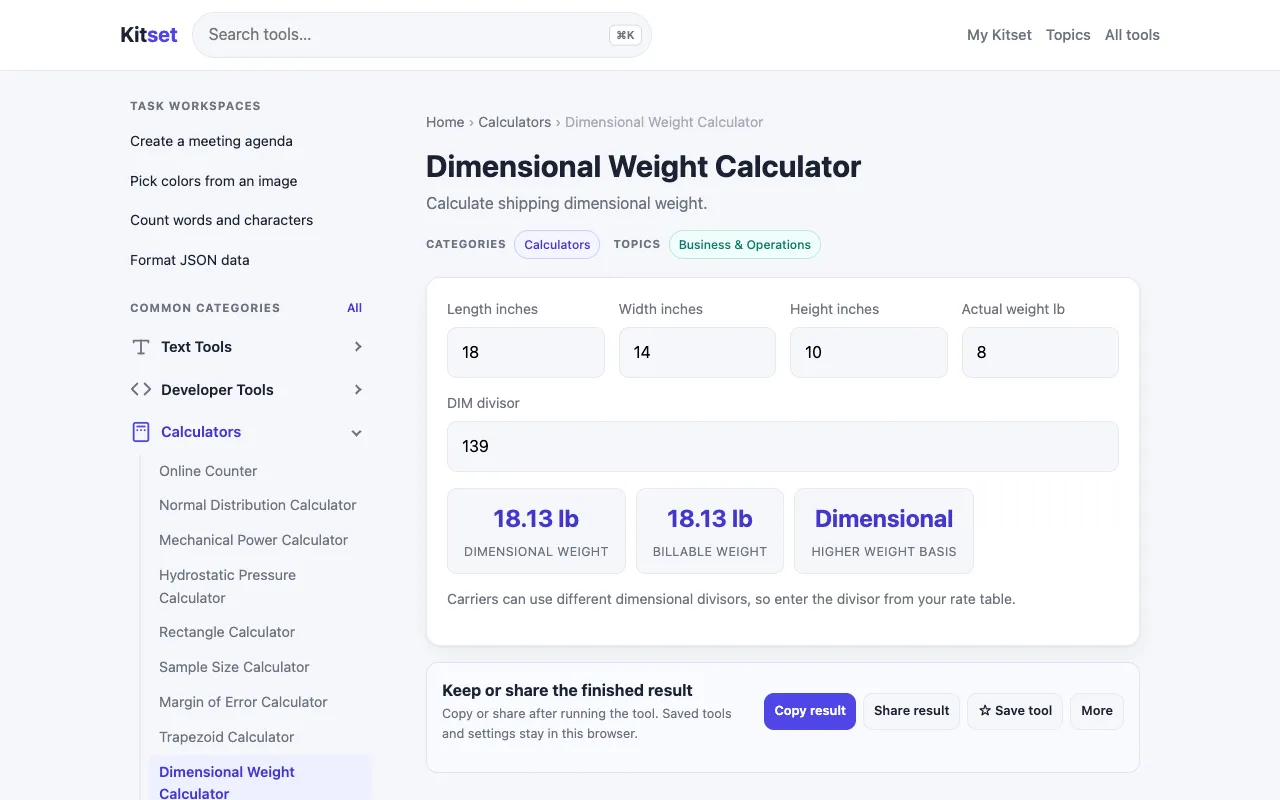
Task: Open My Kitset
Action: coord(999,35)
